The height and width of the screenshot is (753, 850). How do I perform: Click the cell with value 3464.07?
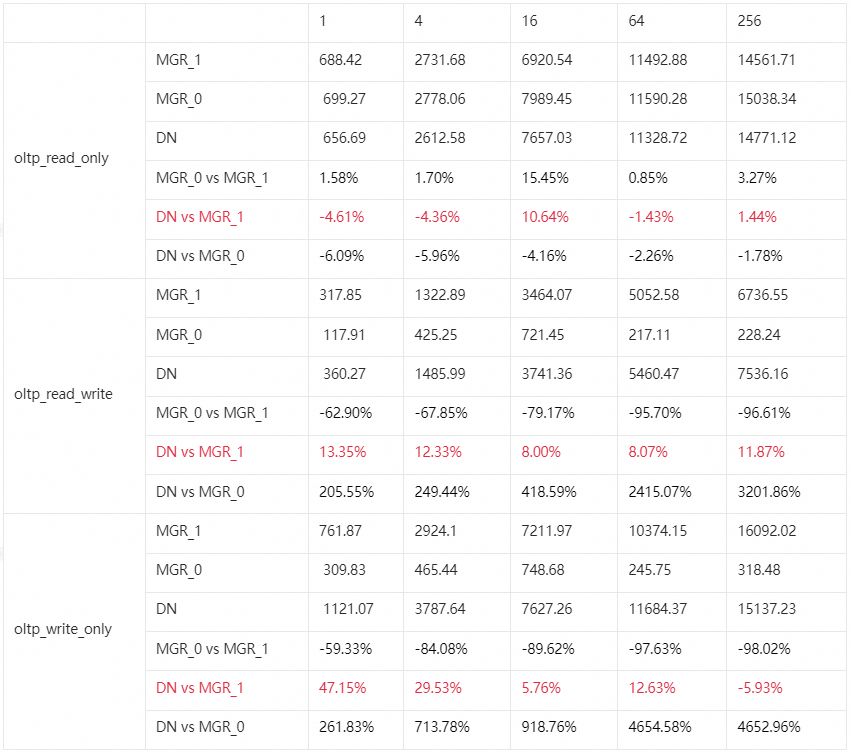point(547,295)
